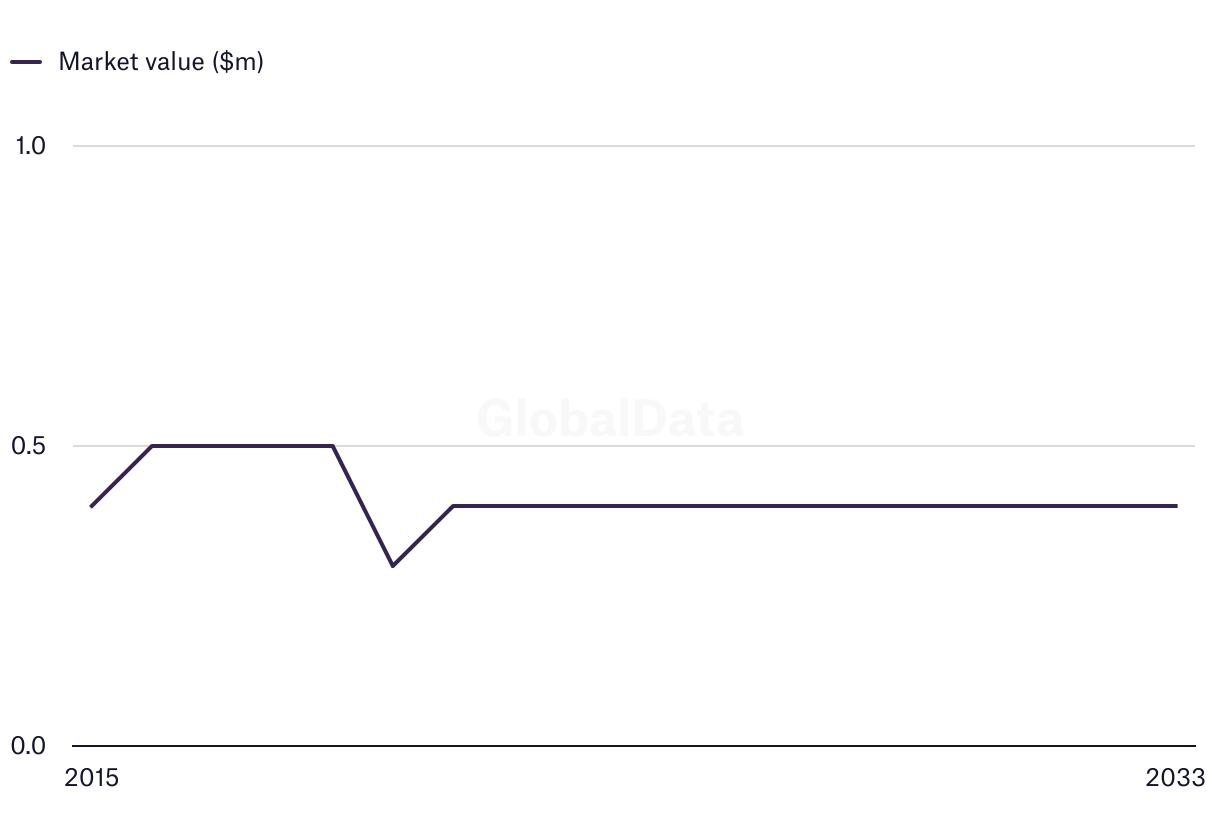This screenshot has height=836, width=1220.
Task: Click the middle of the 0.5 plateau segment
Action: pyautogui.click(x=242, y=446)
